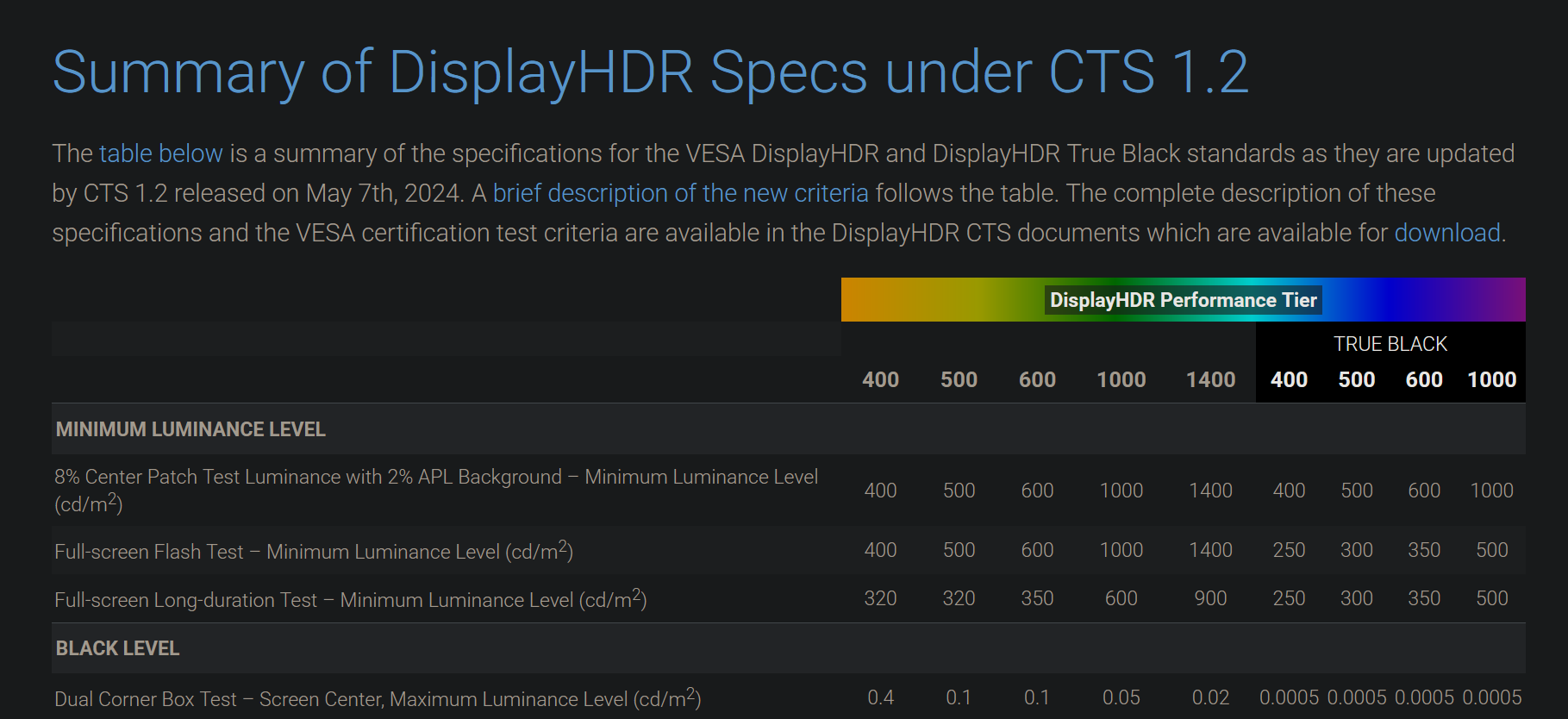Click '250' in the Full-screen Flash Test row
The width and height of the screenshot is (1568, 719).
[x=1289, y=550]
